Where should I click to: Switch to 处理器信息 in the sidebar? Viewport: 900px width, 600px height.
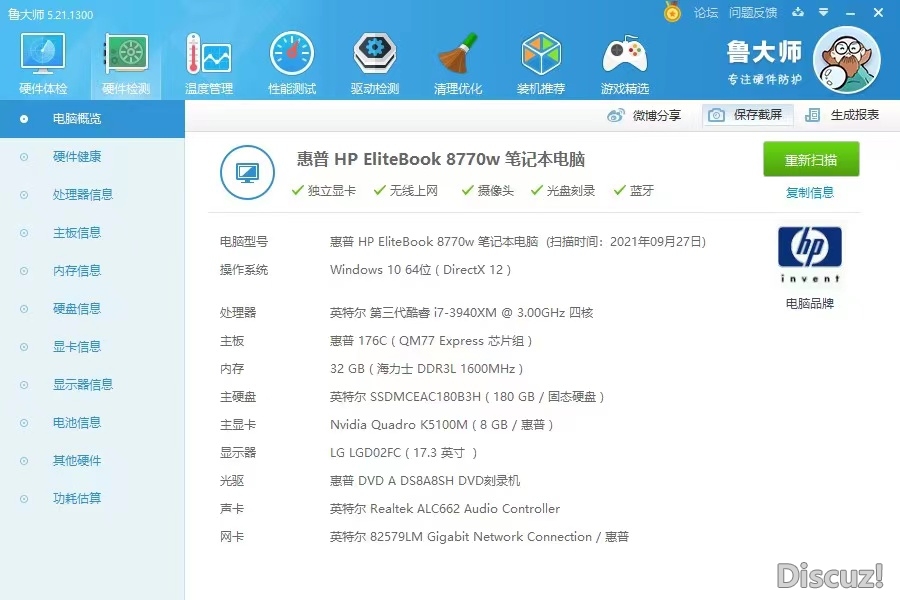click(x=82, y=195)
